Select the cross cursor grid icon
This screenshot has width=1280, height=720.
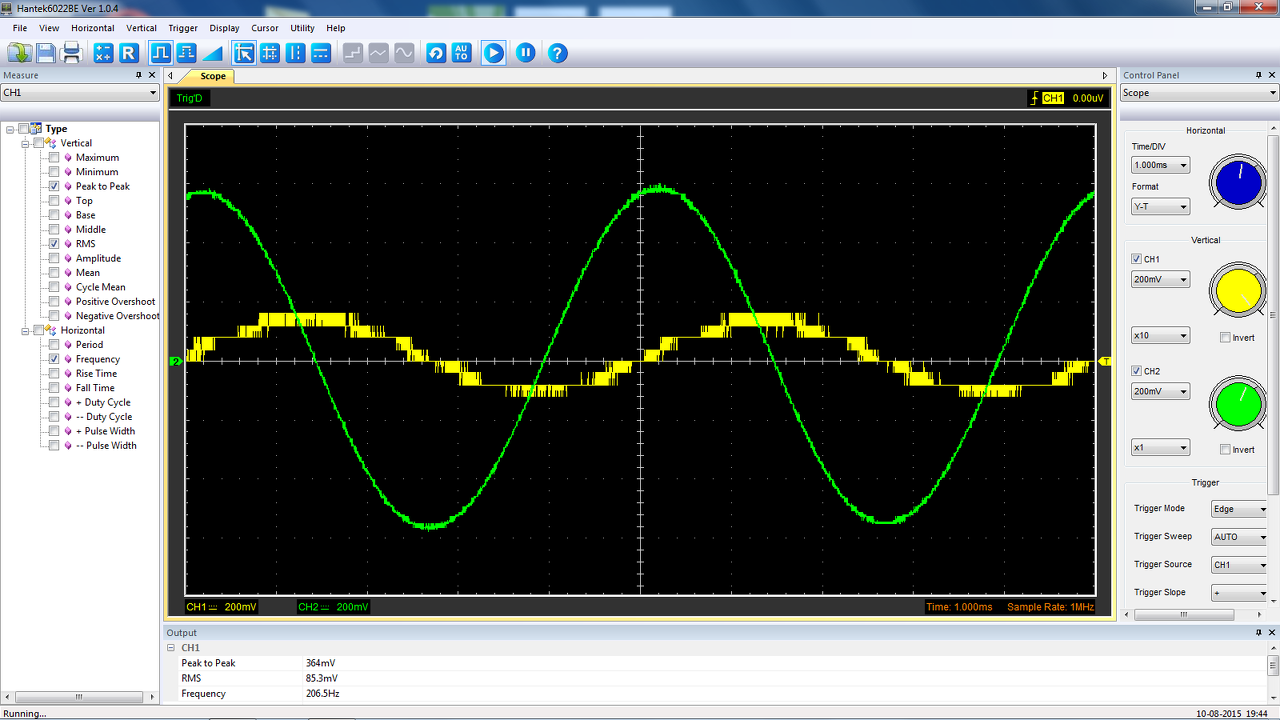tap(270, 53)
